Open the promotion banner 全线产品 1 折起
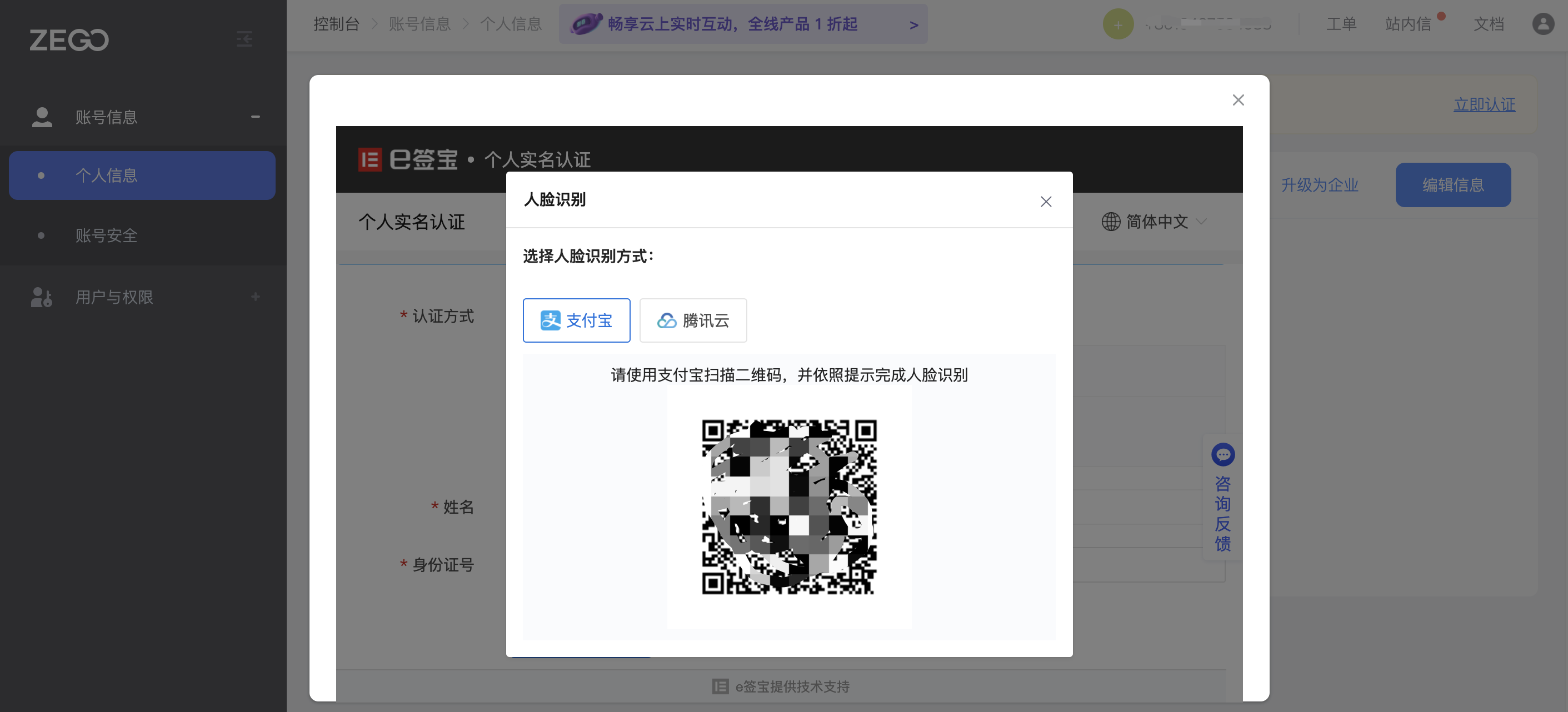The width and height of the screenshot is (1568, 712). click(x=743, y=24)
